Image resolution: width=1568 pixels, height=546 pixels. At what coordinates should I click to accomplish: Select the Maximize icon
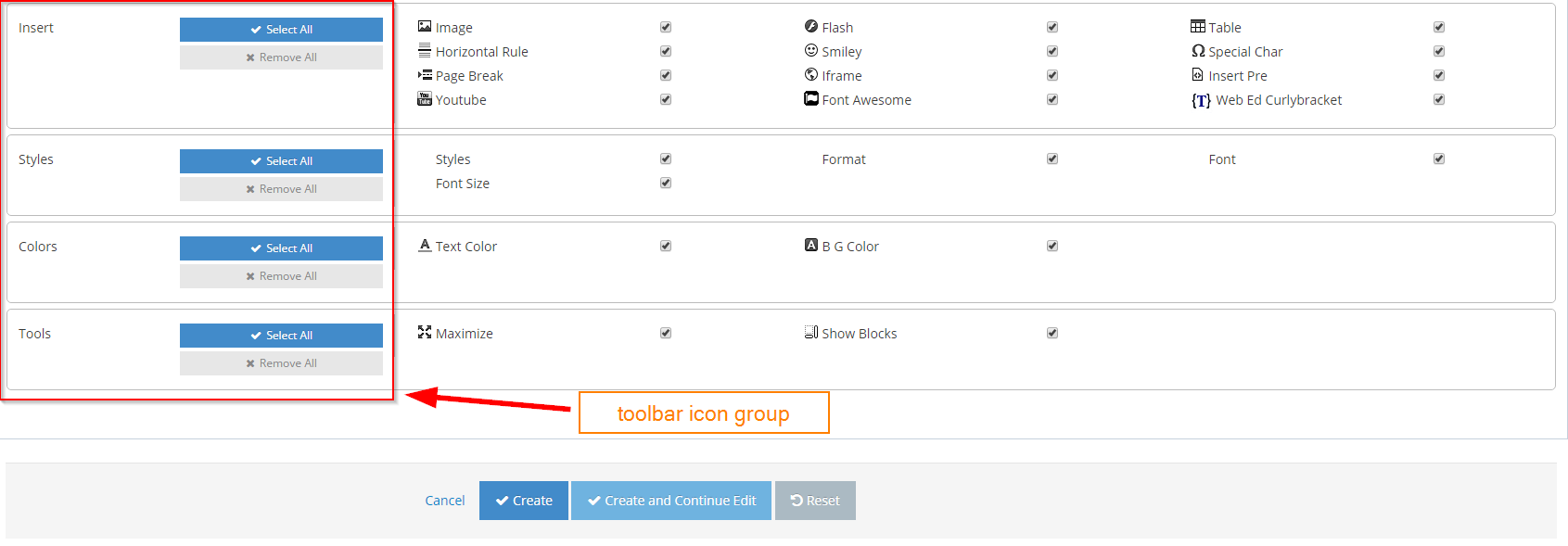point(426,332)
